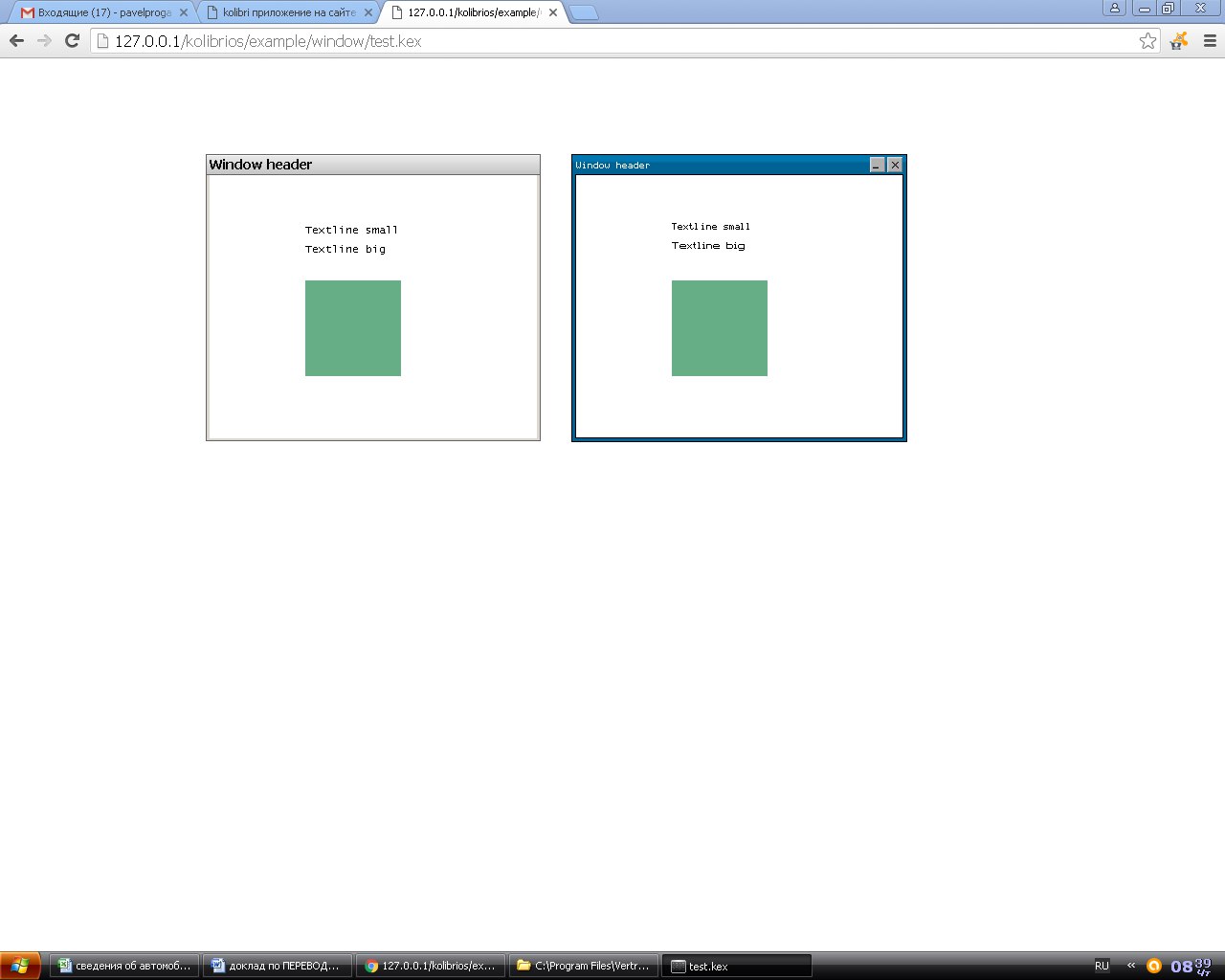Viewport: 1225px width, 980px height.
Task: Click the address bar URL field
Action: pos(612,41)
